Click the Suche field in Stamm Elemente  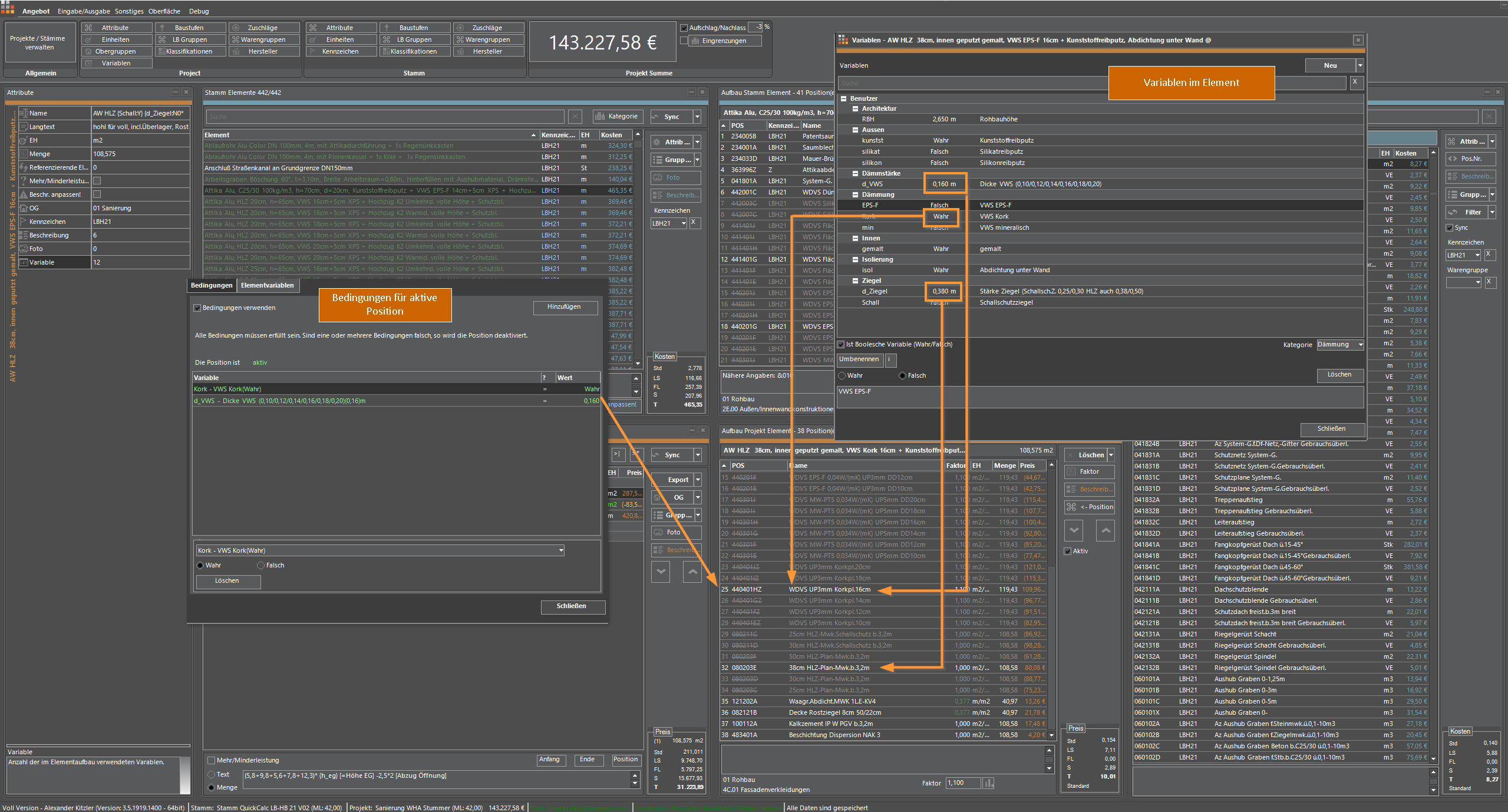click(x=384, y=117)
